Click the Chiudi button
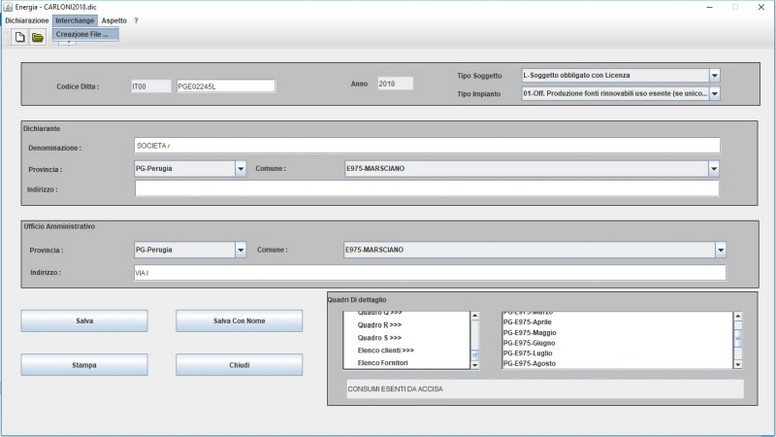 click(239, 365)
